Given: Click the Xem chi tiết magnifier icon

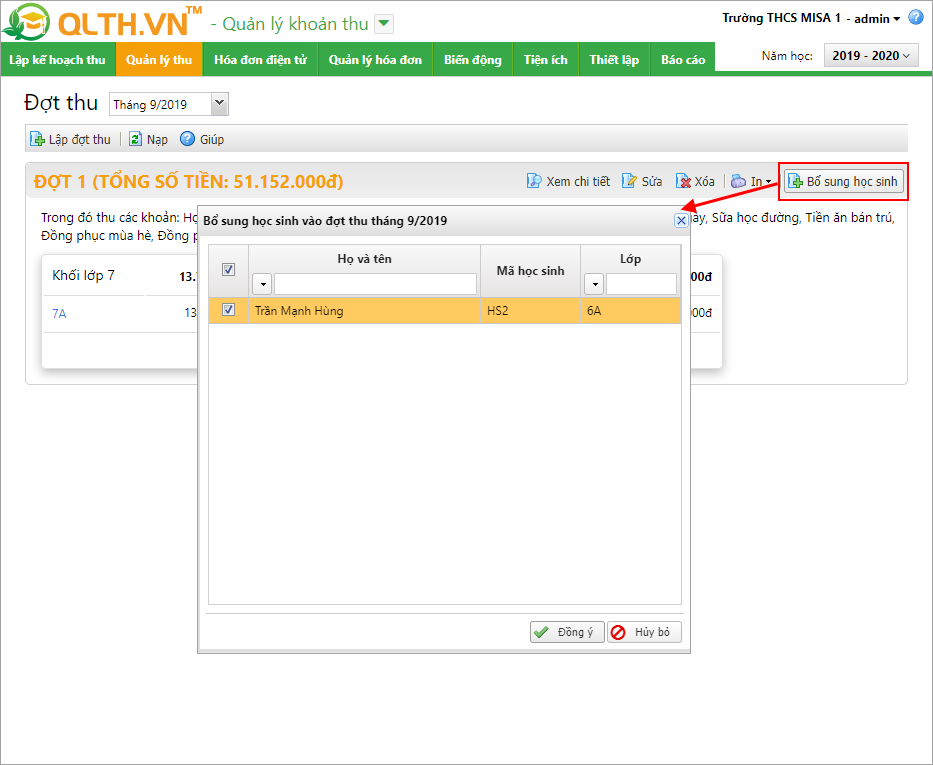Looking at the screenshot, I should point(534,181).
